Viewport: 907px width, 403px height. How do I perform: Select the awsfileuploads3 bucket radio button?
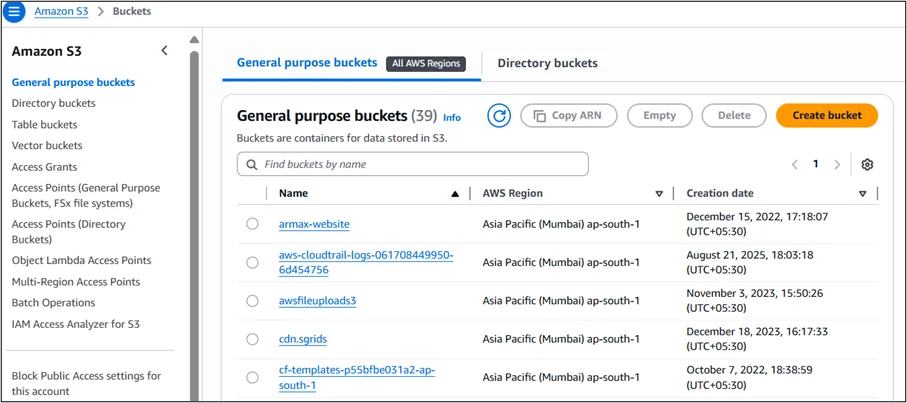(x=252, y=301)
